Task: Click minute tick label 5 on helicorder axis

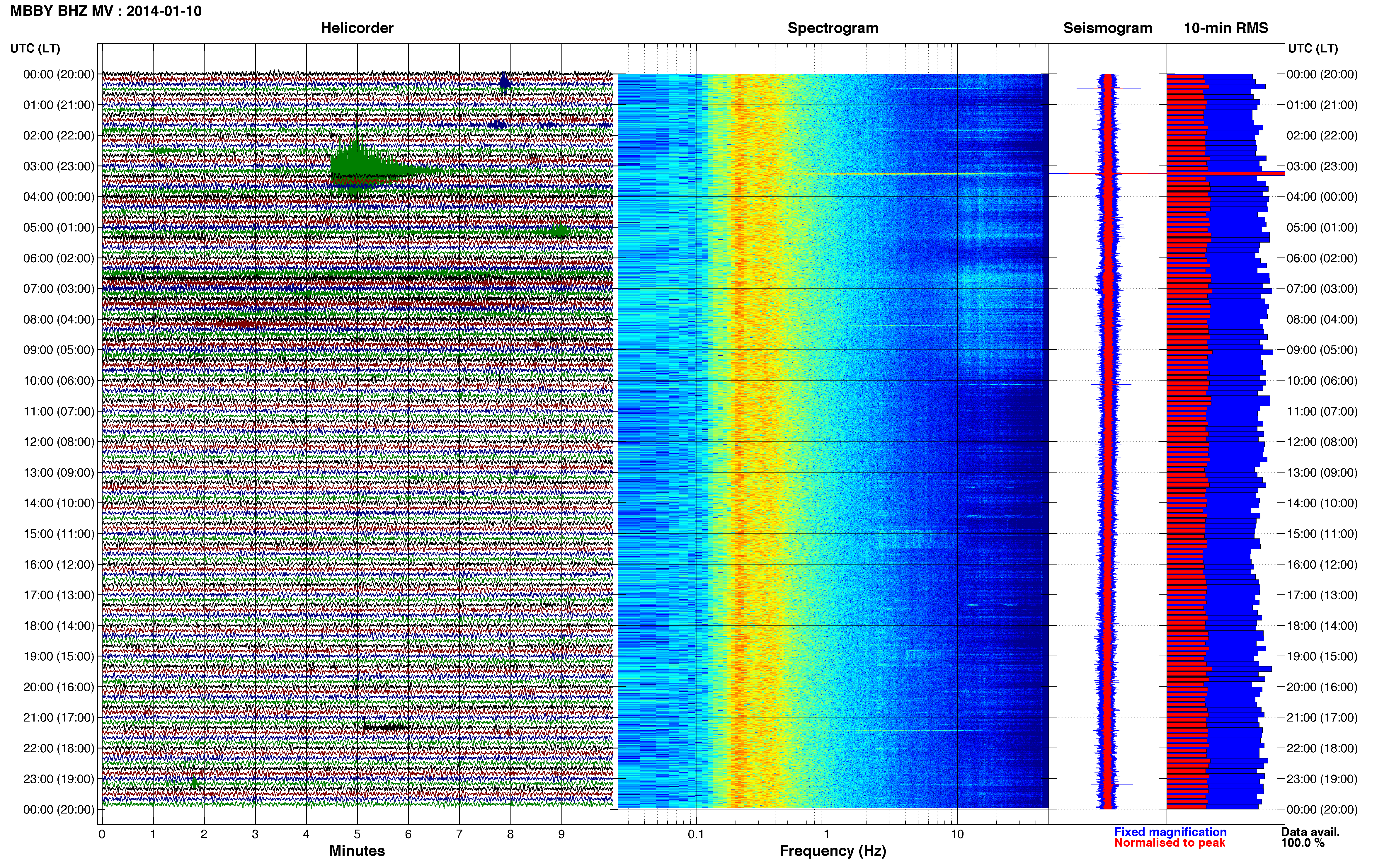Action: 357,834
